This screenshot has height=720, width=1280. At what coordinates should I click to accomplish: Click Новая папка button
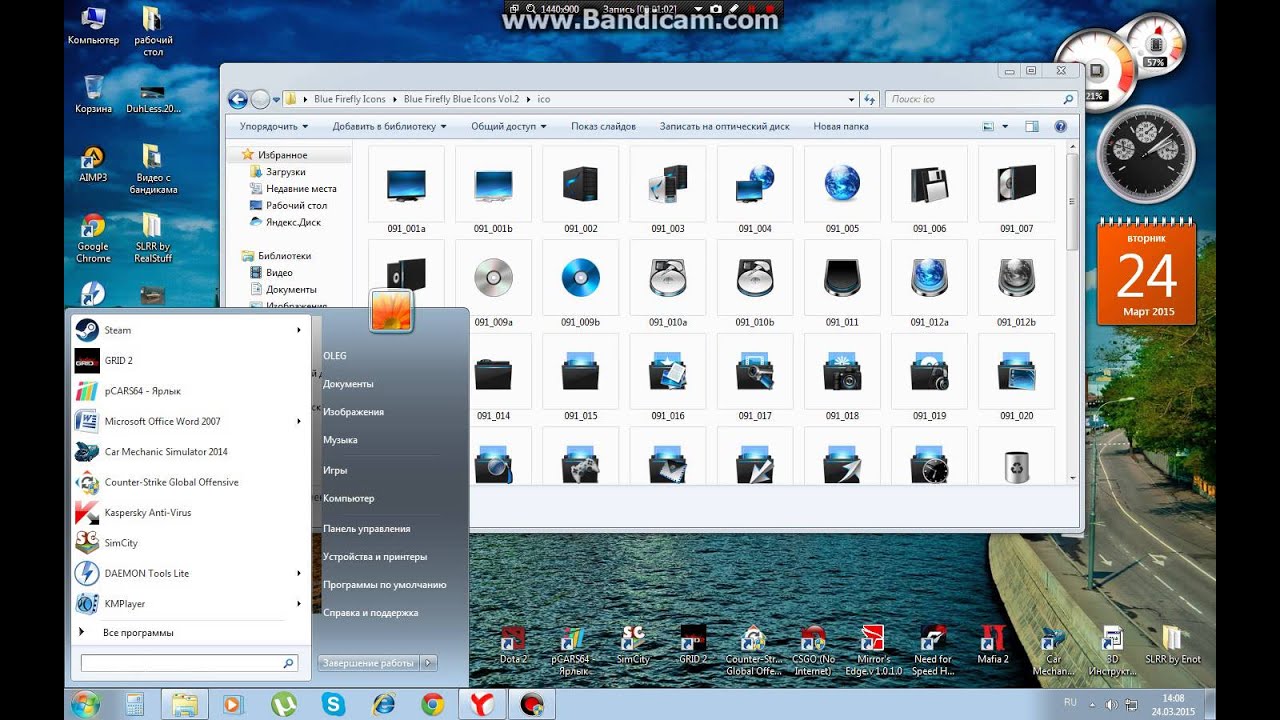[841, 127]
